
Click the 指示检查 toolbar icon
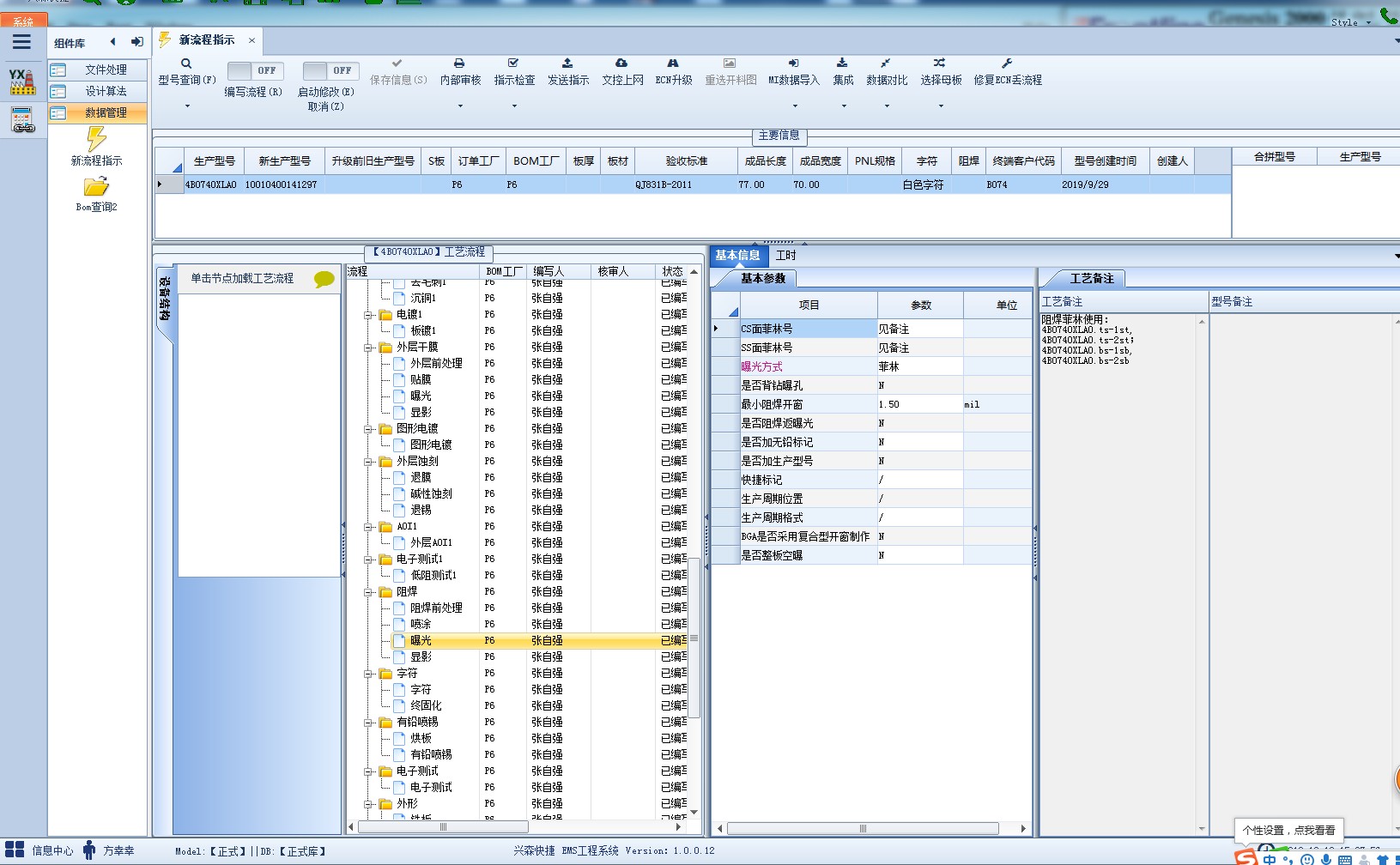(x=513, y=64)
